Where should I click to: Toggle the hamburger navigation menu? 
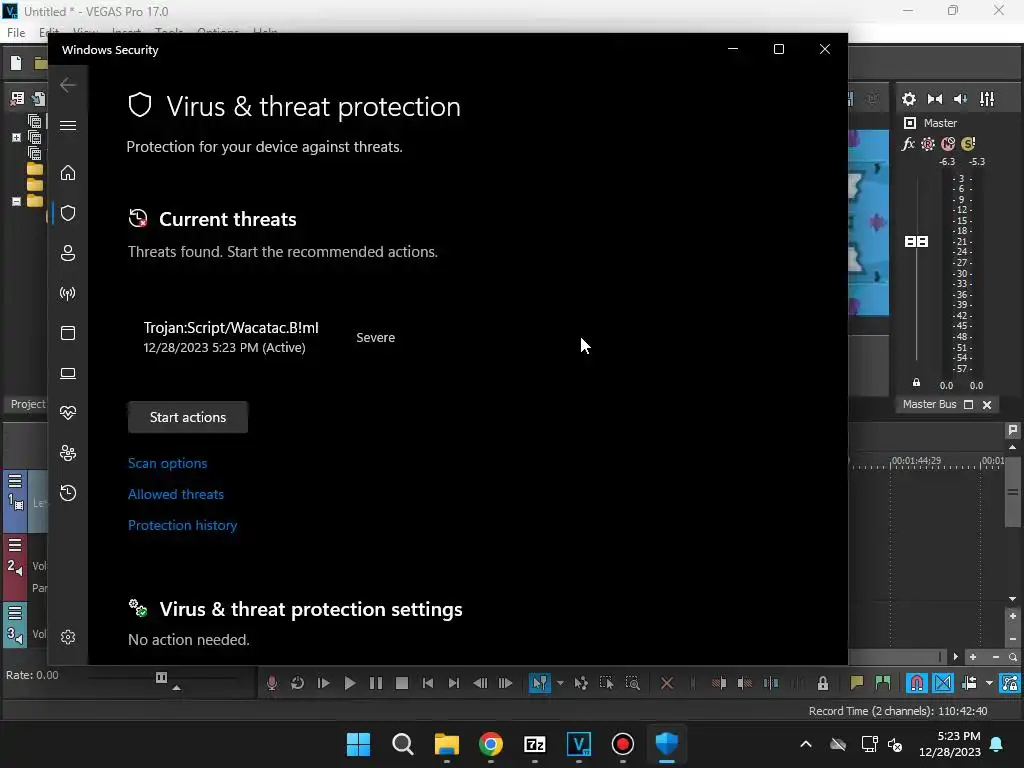(x=68, y=125)
